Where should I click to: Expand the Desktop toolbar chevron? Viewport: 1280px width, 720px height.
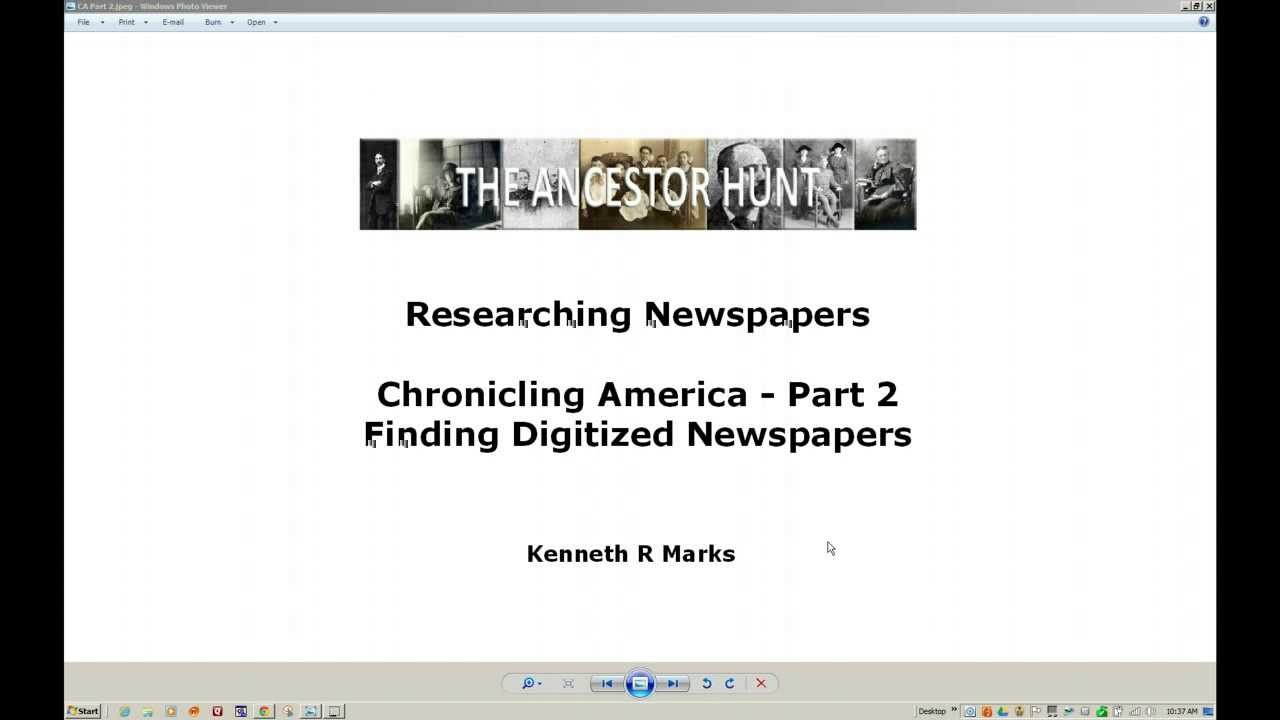pyautogui.click(x=954, y=709)
